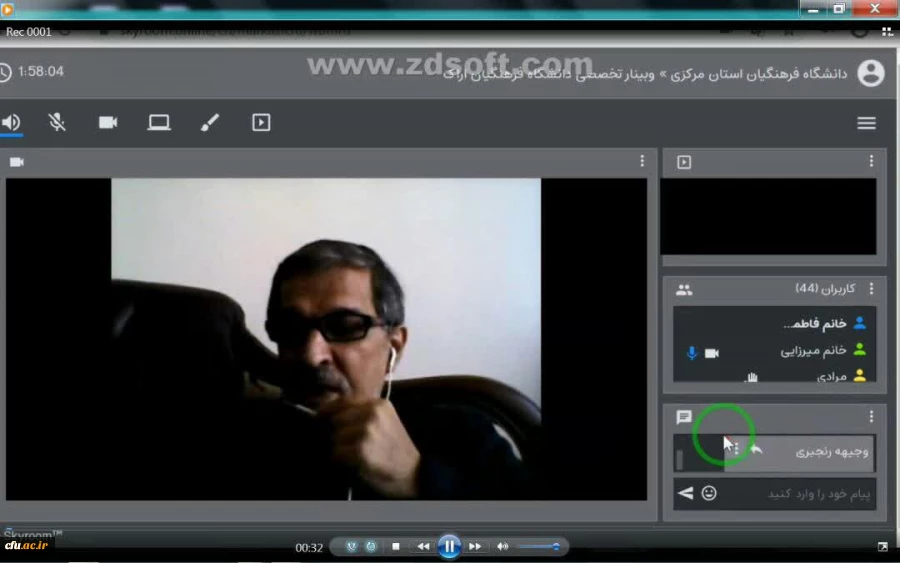The image size is (900, 563).
Task: Open video panel three-dot options menu
Action: 642,161
